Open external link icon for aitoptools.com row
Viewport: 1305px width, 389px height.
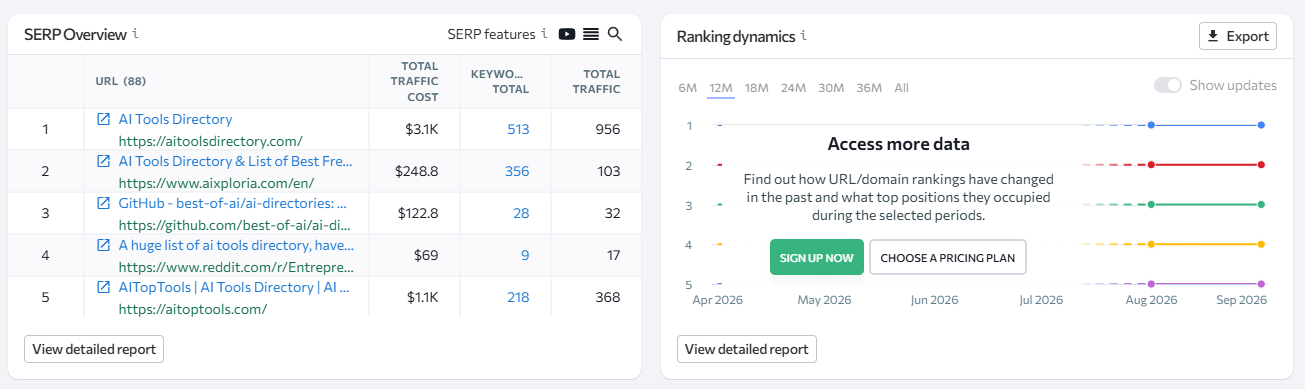[103, 287]
